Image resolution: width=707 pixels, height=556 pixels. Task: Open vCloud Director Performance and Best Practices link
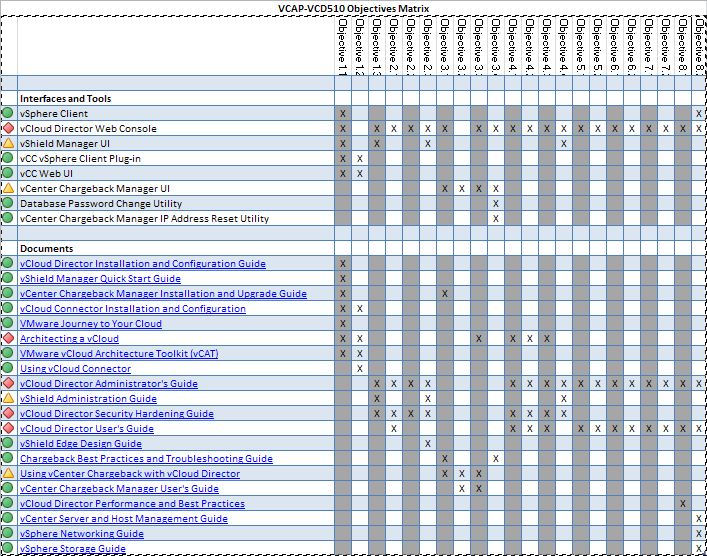[132, 504]
